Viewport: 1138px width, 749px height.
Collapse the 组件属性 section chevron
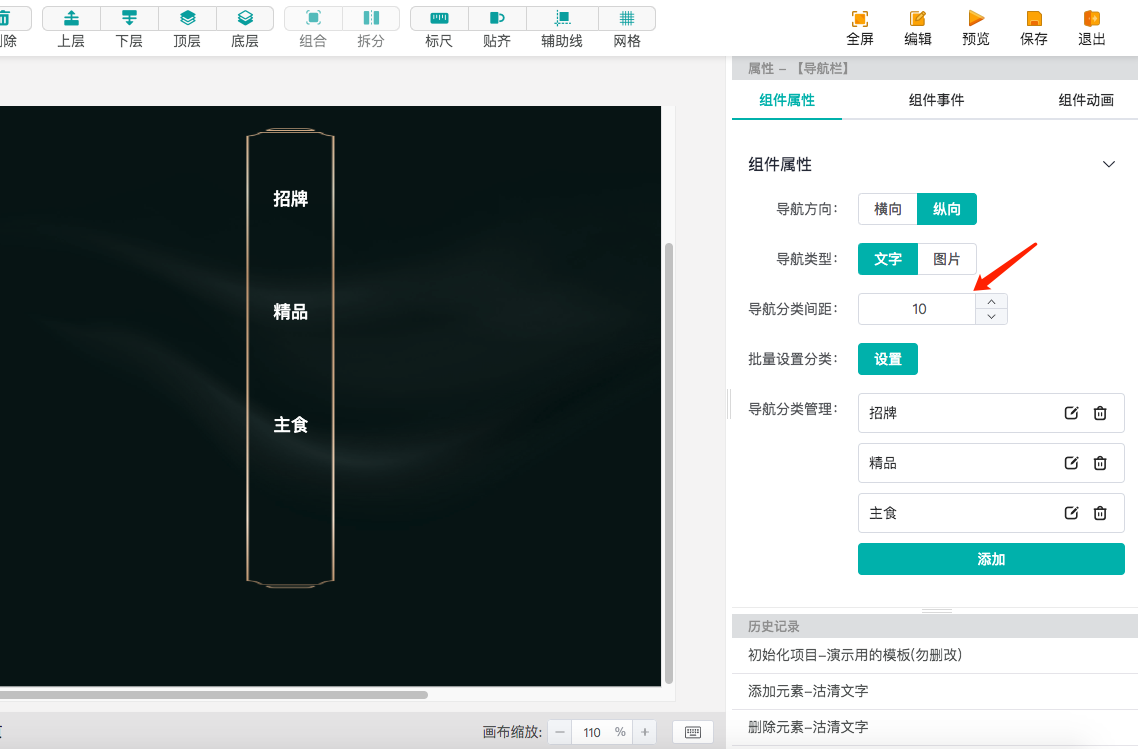[x=1108, y=163]
